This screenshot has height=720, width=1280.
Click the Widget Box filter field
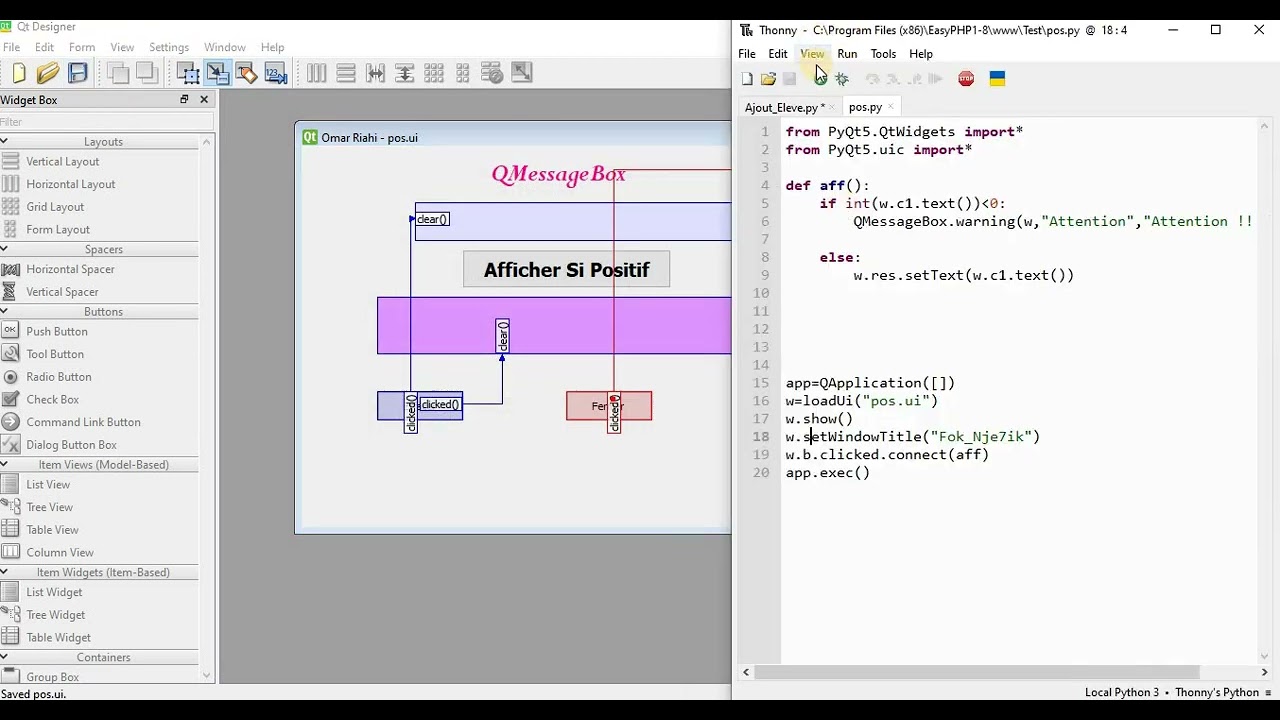[x=106, y=122]
